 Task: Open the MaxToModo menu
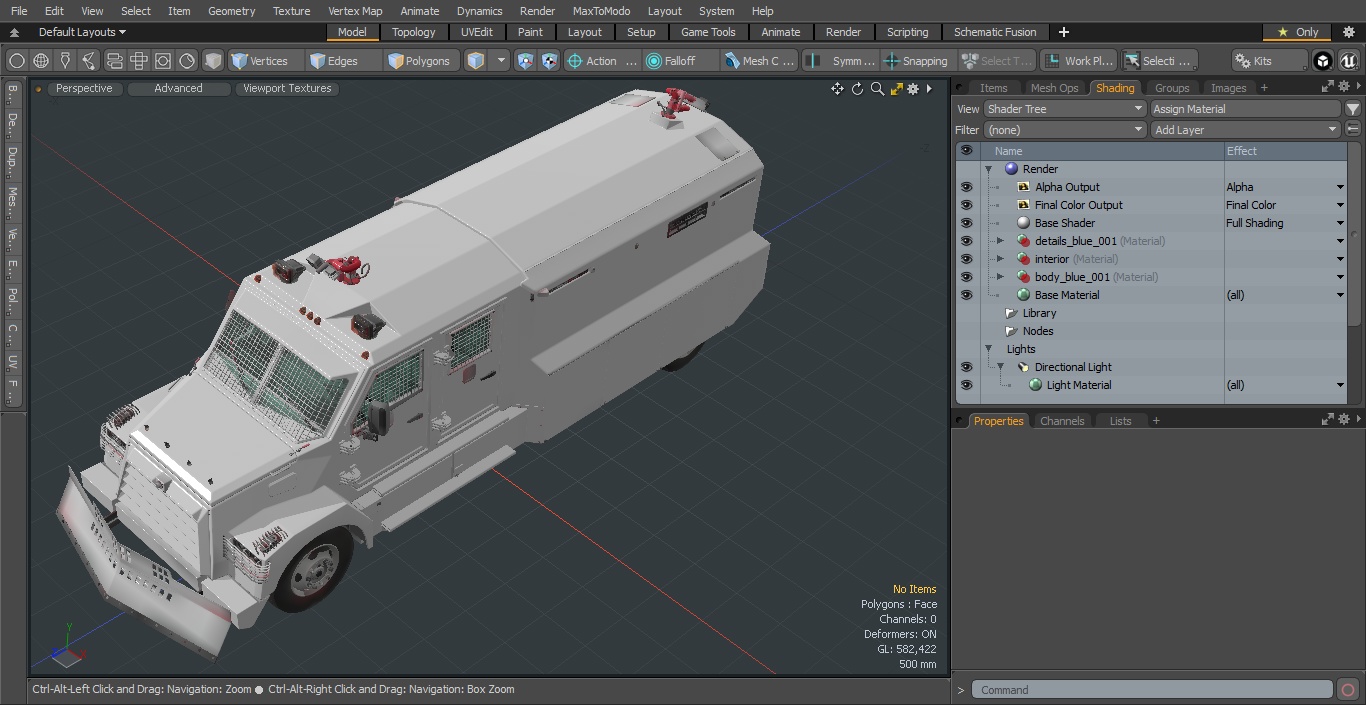[601, 11]
